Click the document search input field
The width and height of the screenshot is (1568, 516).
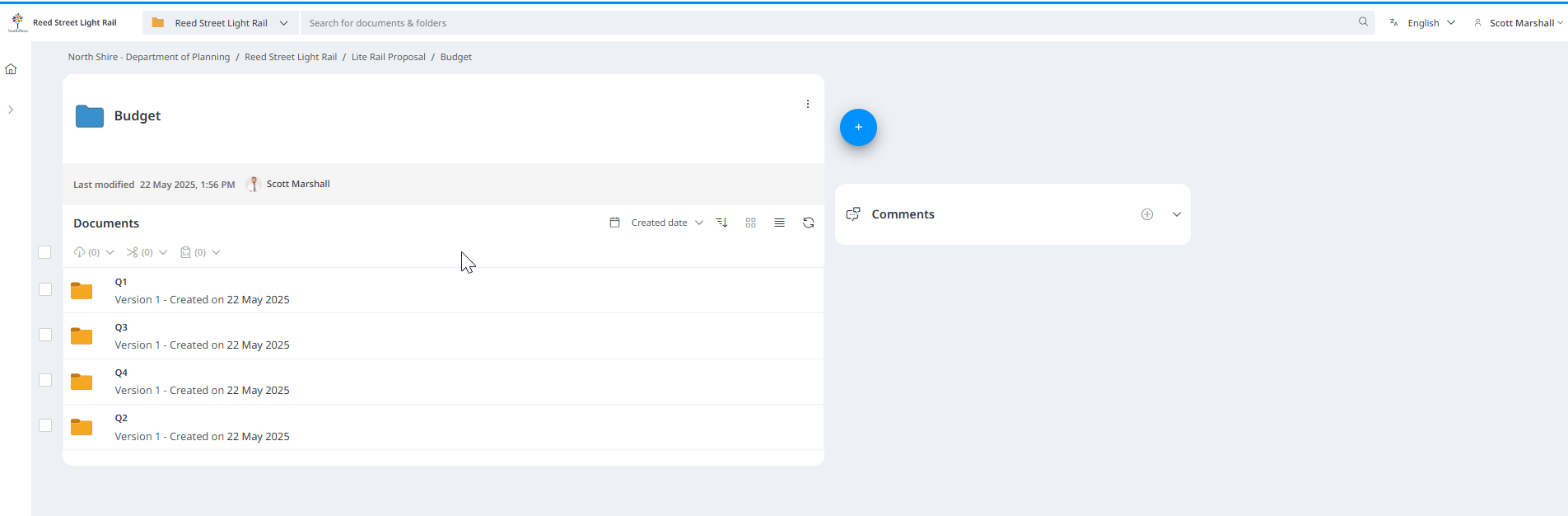824,23
